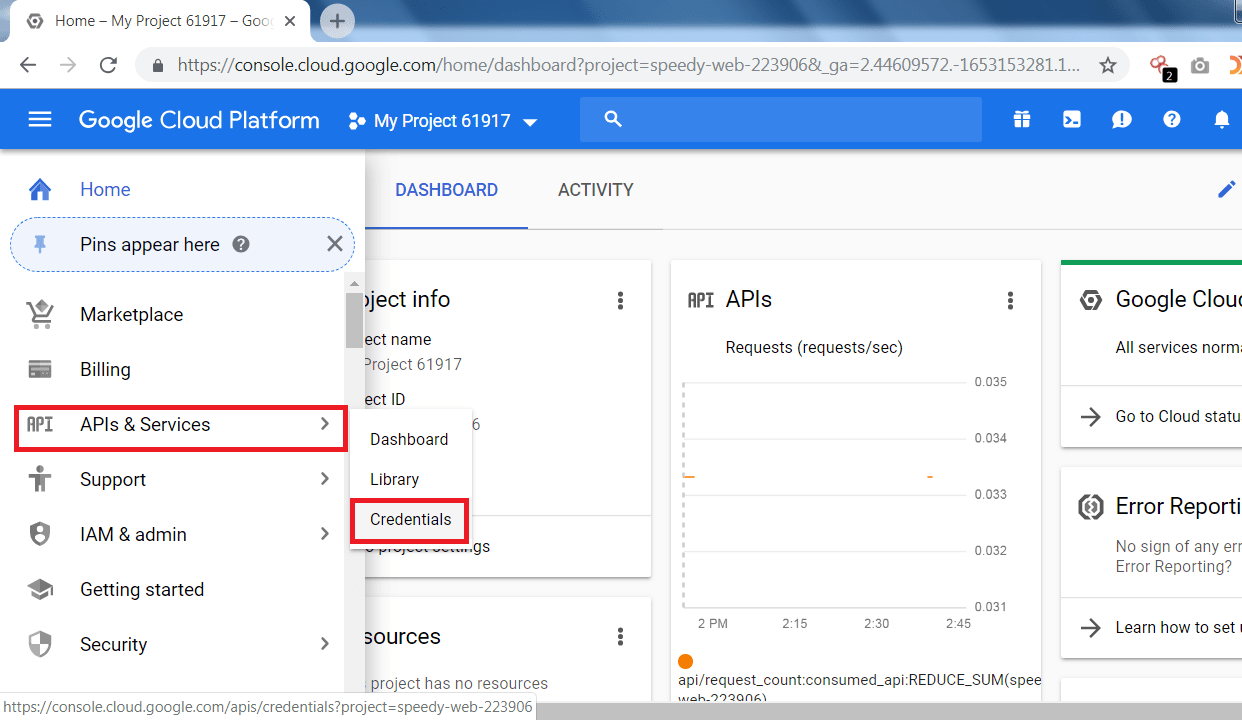Click the Home house icon in sidebar
The width and height of the screenshot is (1242, 720).
[40, 189]
